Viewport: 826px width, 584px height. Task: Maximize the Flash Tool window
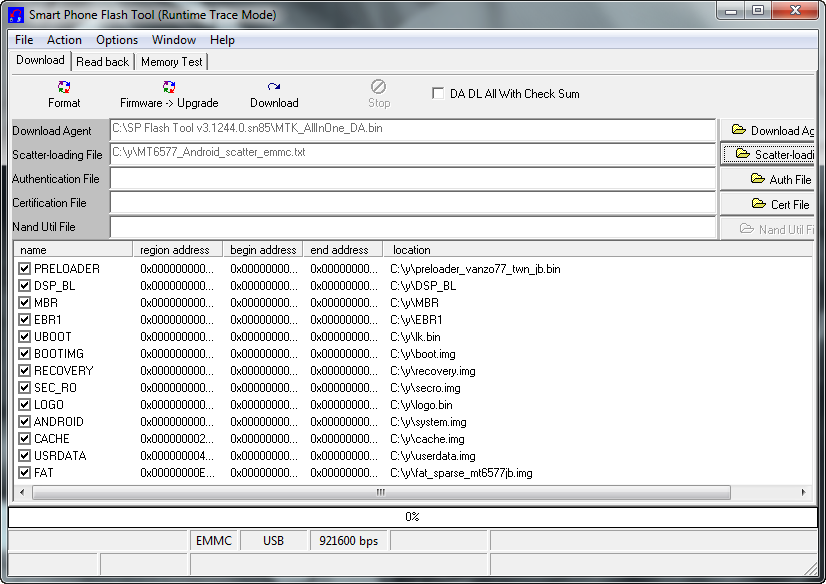pos(758,10)
